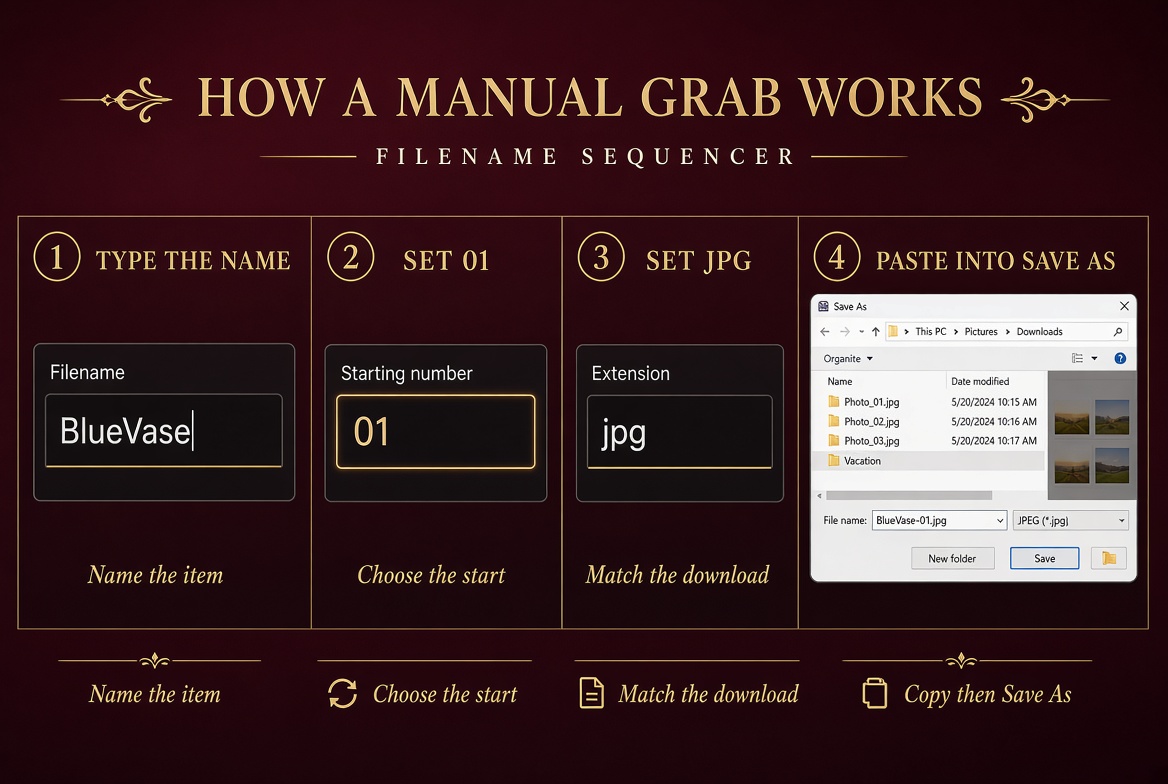Viewport: 1168px width, 784px height.
Task: Click the Copy then Save As label
Action: click(x=987, y=695)
